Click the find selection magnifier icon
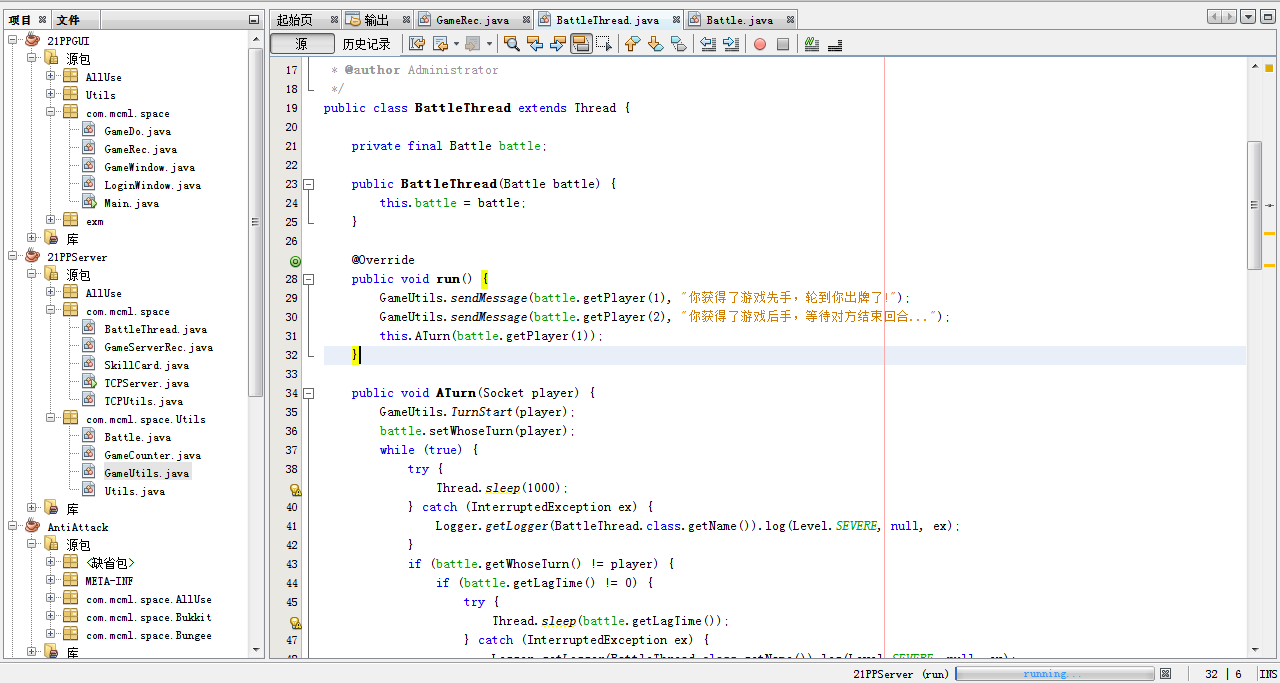Screen dimensions: 1280x683 tap(511, 44)
